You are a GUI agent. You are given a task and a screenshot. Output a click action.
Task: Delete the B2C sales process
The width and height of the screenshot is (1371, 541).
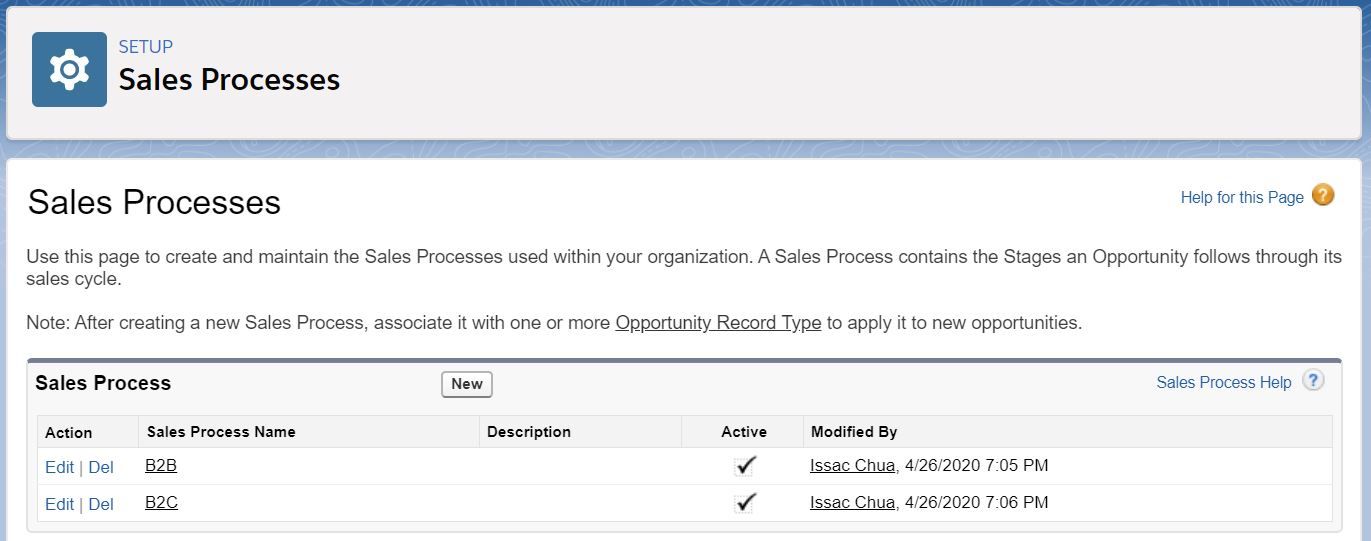(x=101, y=504)
